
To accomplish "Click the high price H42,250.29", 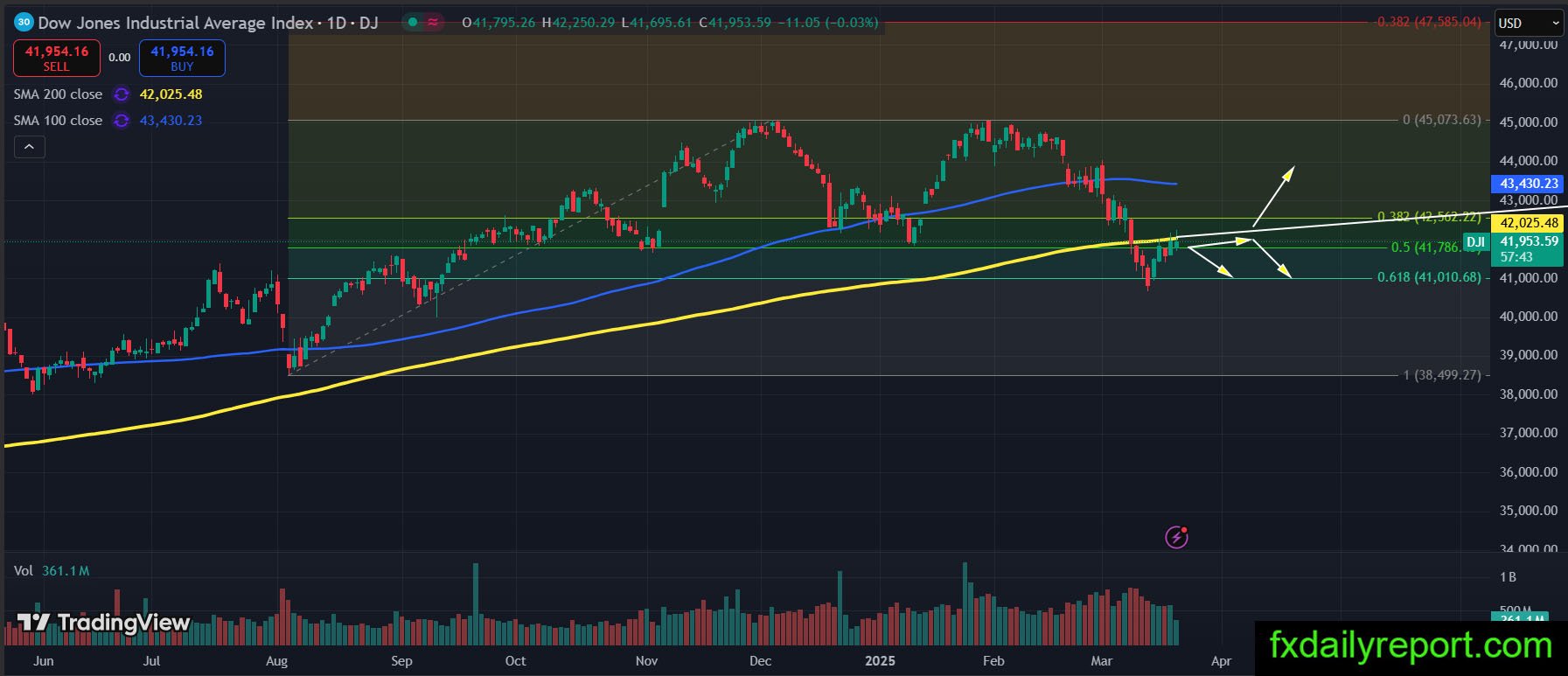I will click(x=579, y=23).
